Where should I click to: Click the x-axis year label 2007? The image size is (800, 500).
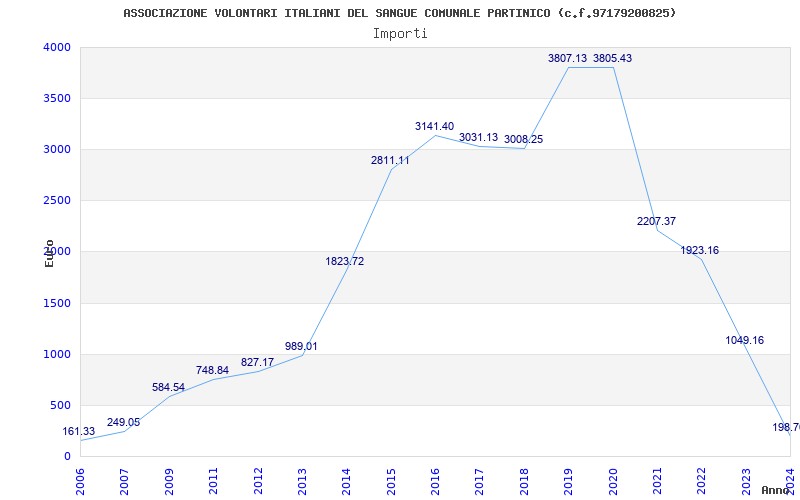tap(124, 481)
